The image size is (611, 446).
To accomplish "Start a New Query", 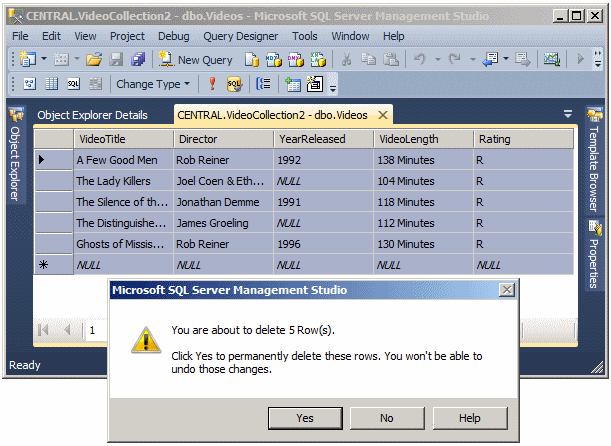I will tap(196, 60).
